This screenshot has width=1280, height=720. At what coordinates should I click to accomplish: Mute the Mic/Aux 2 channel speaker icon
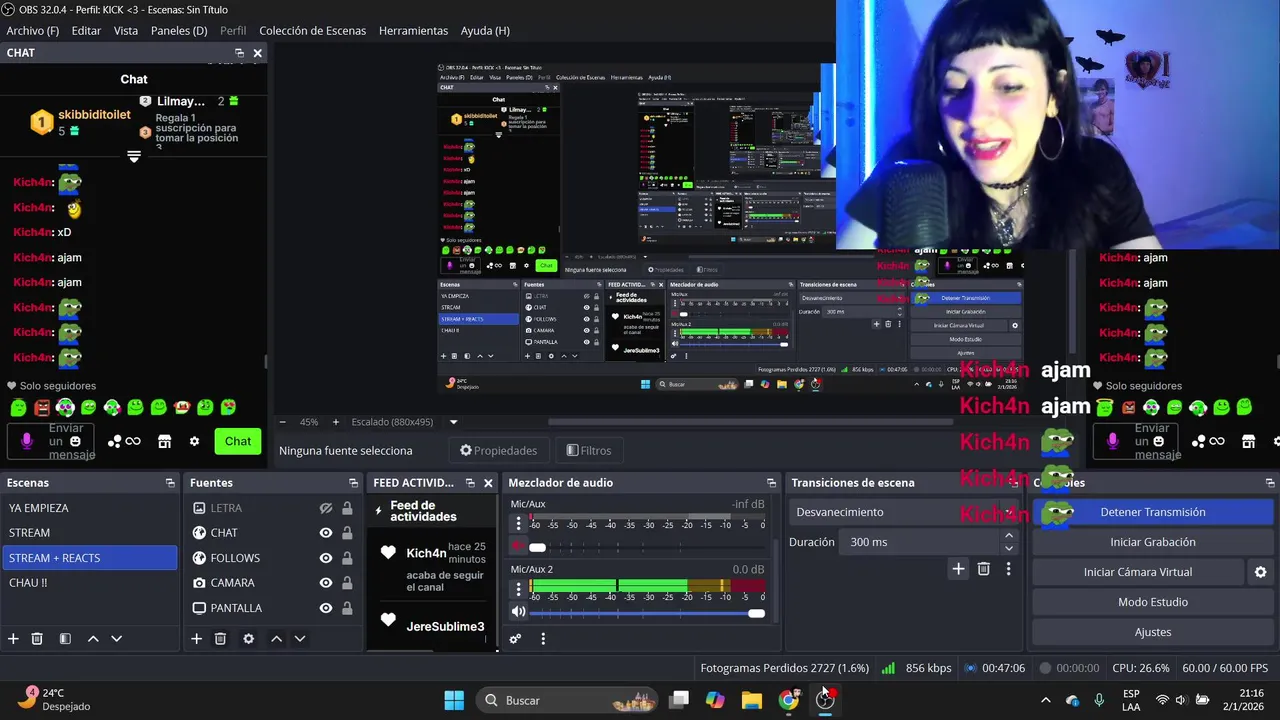pos(518,612)
